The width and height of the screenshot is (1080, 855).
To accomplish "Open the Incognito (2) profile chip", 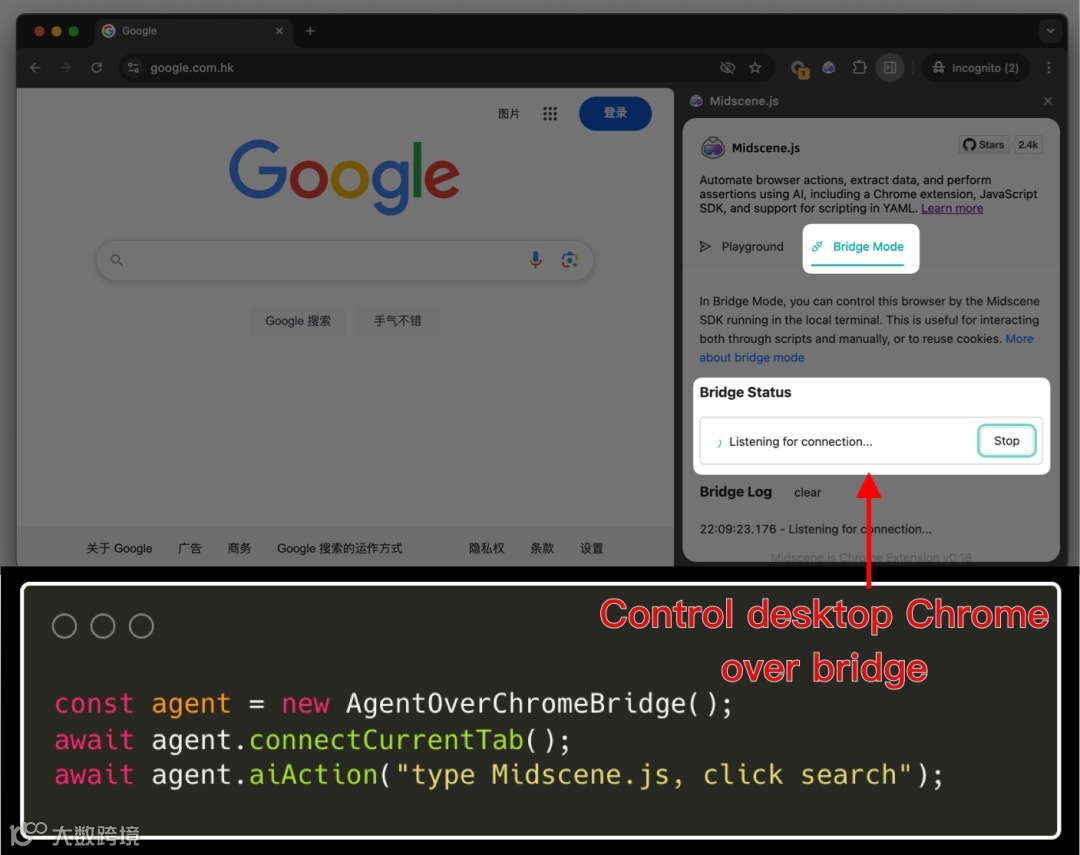I will tap(975, 68).
